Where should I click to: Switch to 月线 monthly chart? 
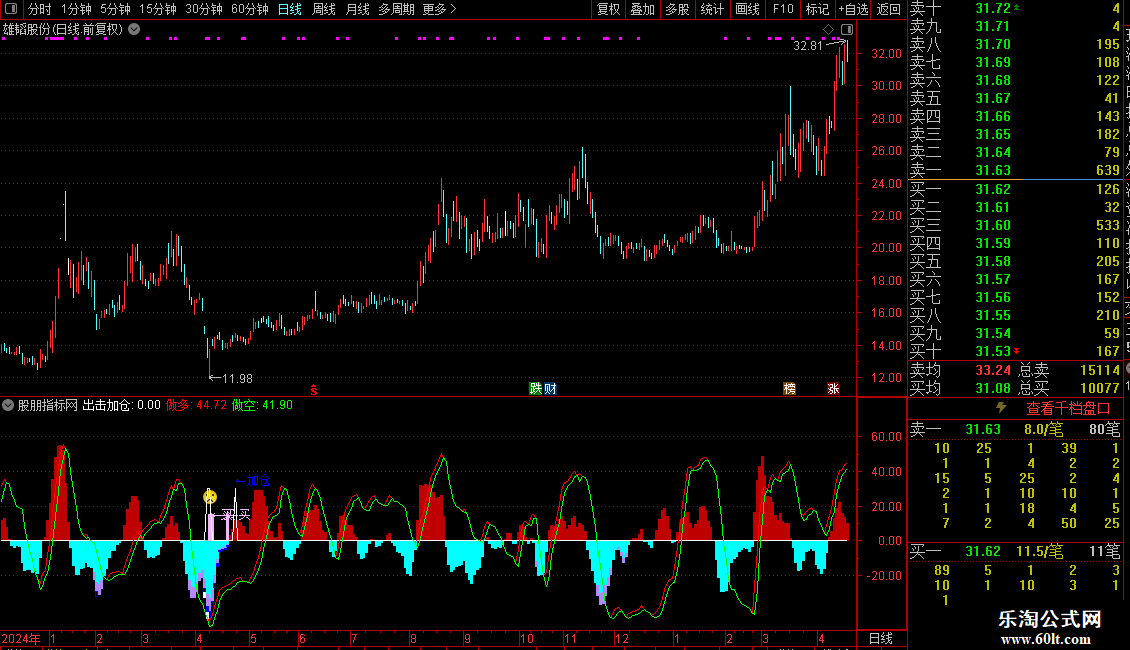point(357,9)
